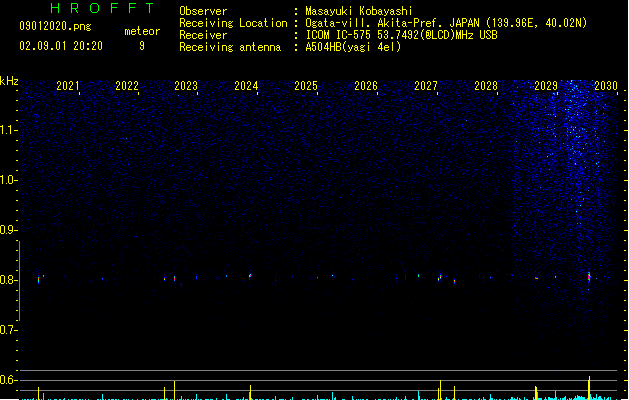This screenshot has height=400, width=629.
Task: Click the Receiving antenna label
Action: point(230,47)
